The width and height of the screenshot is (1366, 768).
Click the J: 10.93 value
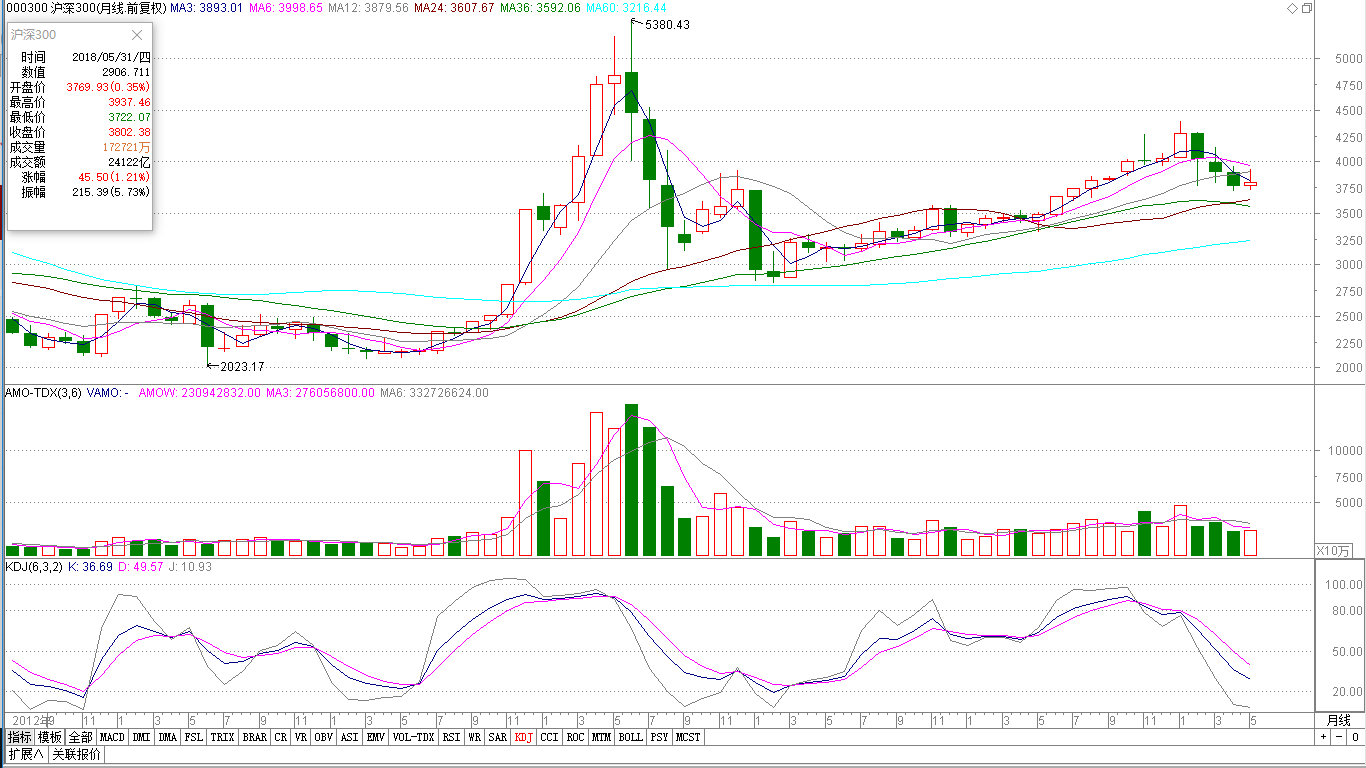[x=188, y=567]
